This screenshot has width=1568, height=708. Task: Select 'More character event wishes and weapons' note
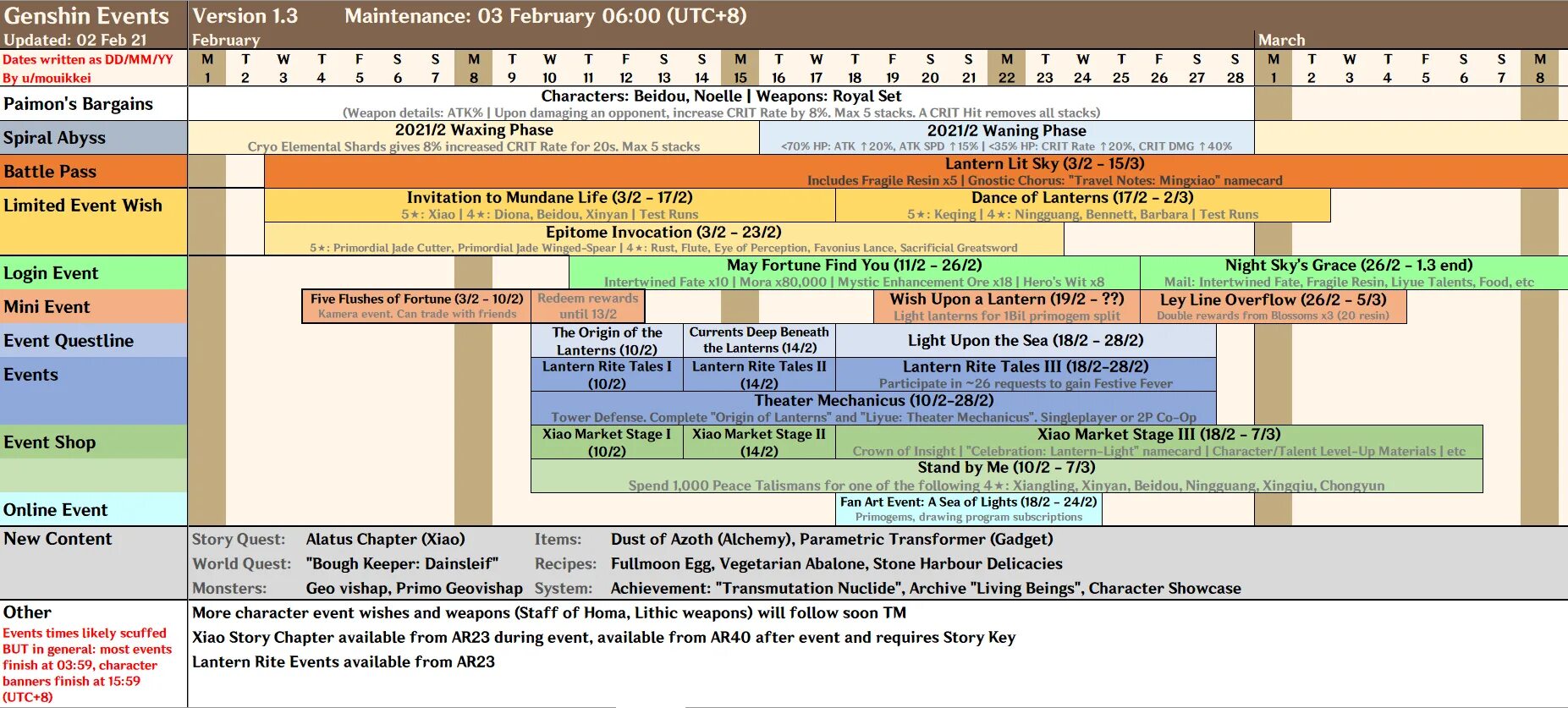click(549, 612)
